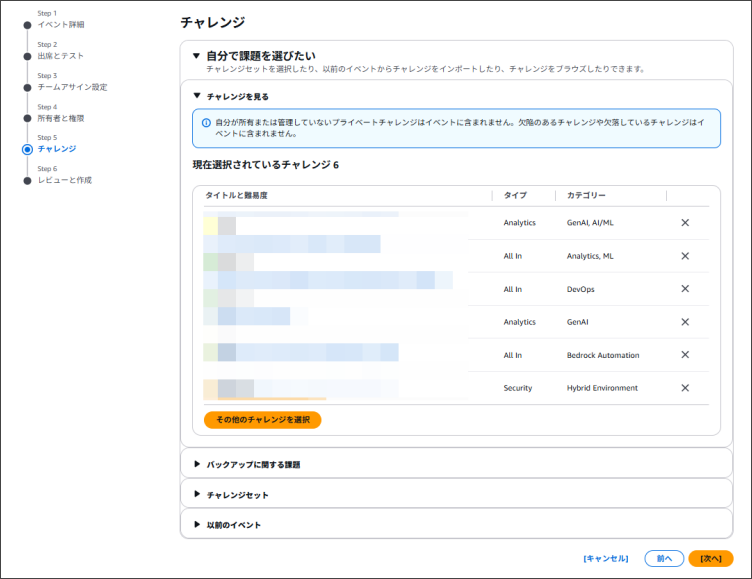Remove the Bedrock Automation challenge
Image resolution: width=752 pixels, height=579 pixels.
pos(685,355)
